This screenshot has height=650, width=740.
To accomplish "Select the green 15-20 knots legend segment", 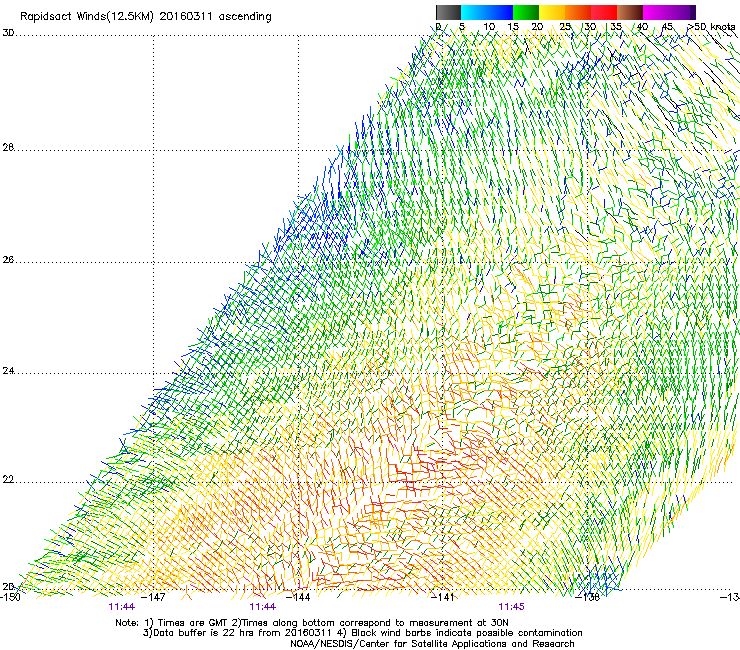I will coord(526,12).
